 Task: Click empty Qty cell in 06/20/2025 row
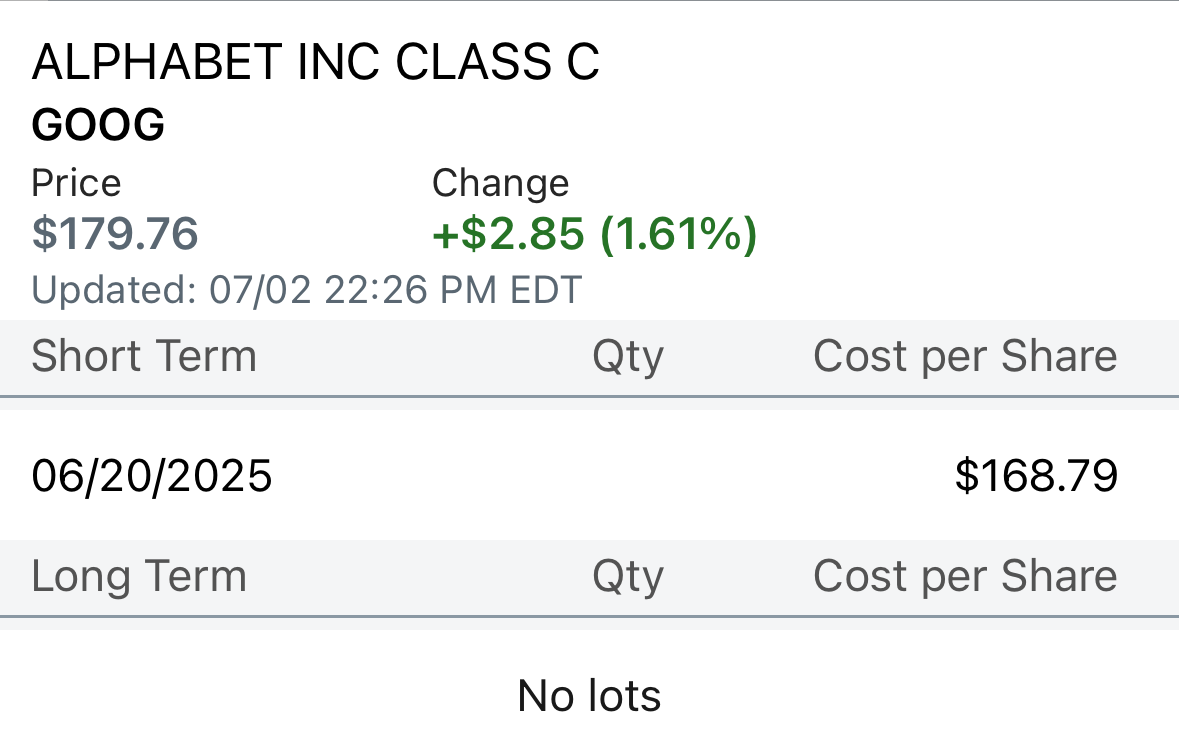tap(627, 476)
